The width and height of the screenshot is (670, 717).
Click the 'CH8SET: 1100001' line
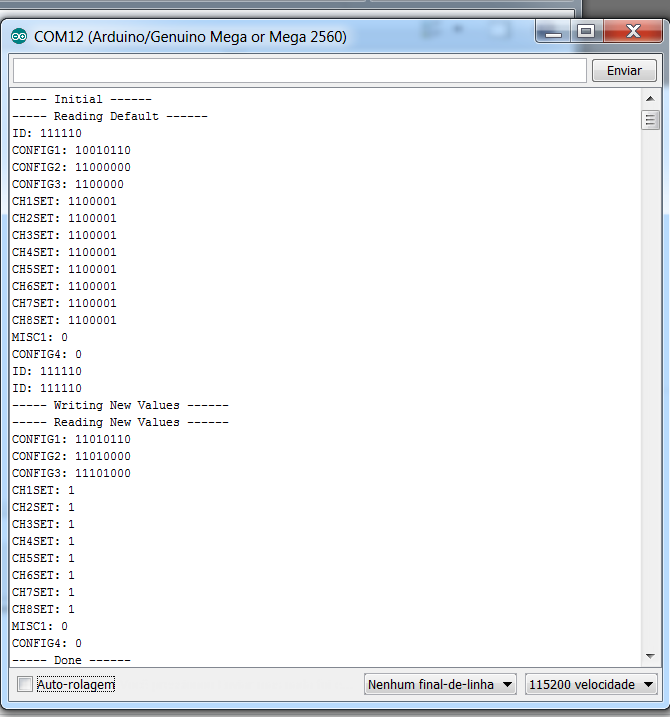pos(64,320)
